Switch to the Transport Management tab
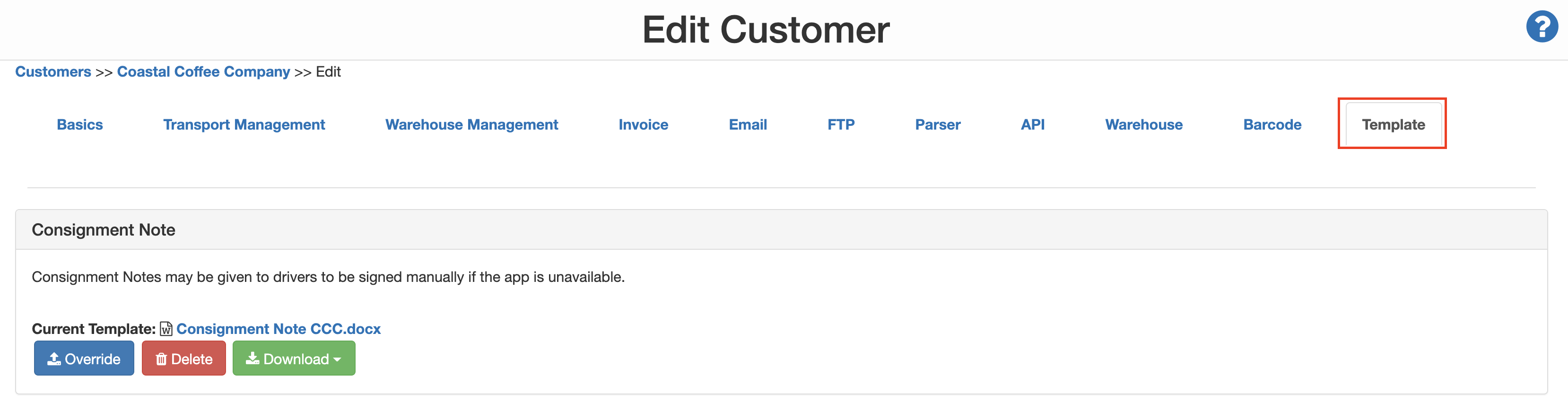This screenshot has height=403, width=1568. [244, 125]
